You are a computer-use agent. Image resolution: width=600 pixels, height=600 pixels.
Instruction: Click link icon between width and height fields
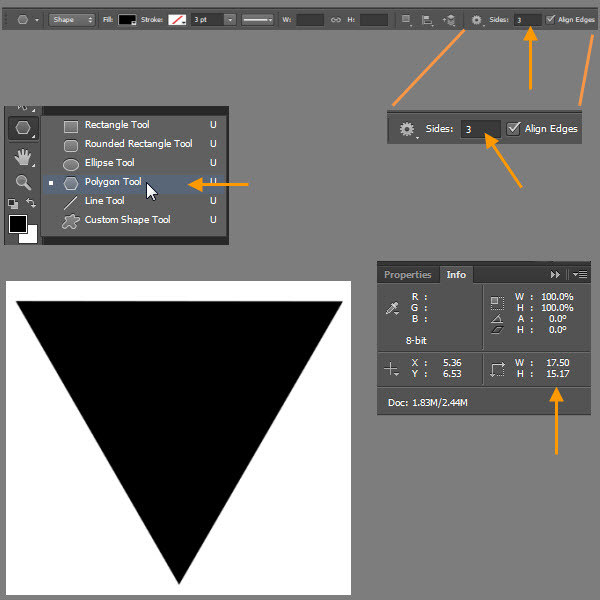[x=335, y=19]
